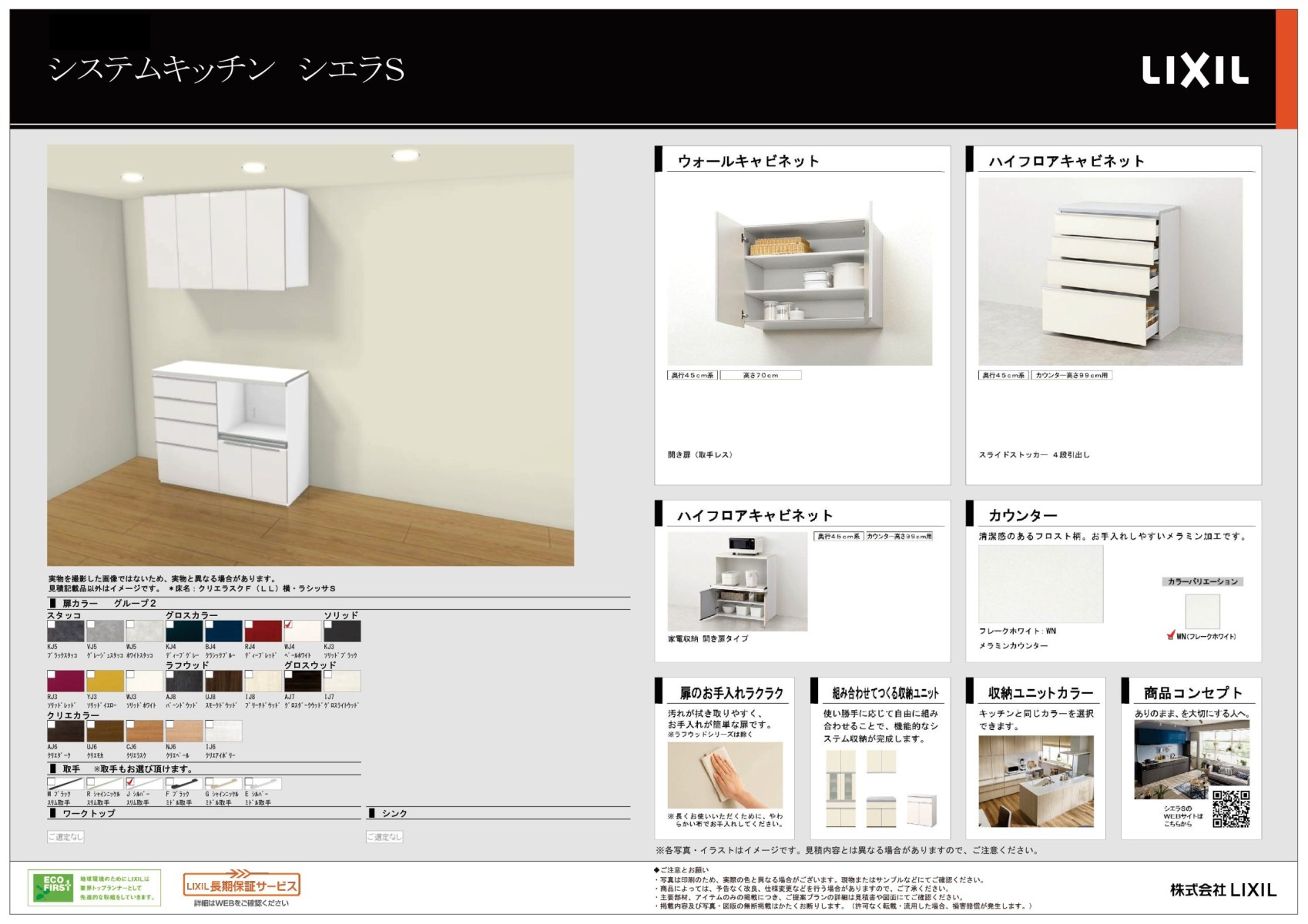The image size is (1308, 924).
Task: Click the LIXIL logo in the header
Action: 1195,71
